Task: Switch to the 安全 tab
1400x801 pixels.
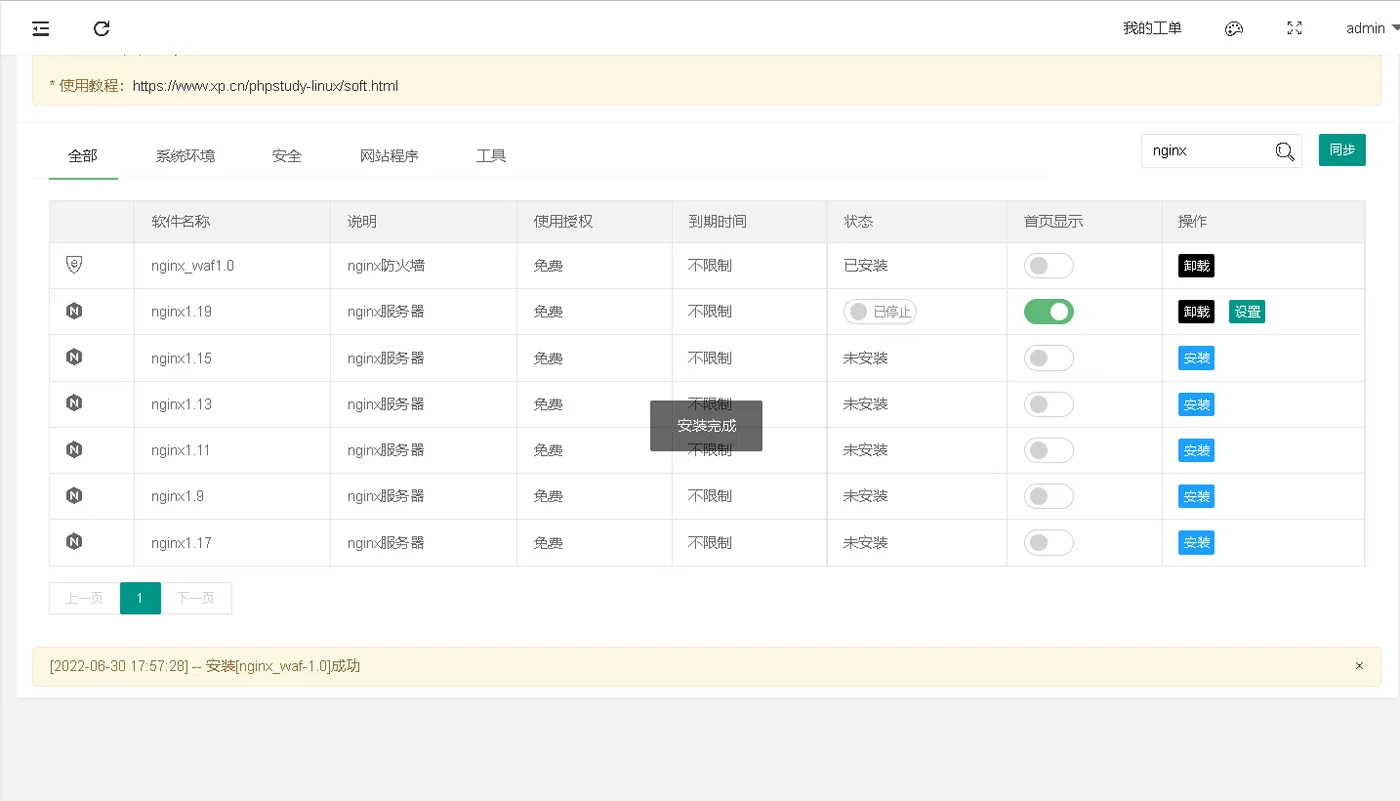Action: [x=287, y=156]
